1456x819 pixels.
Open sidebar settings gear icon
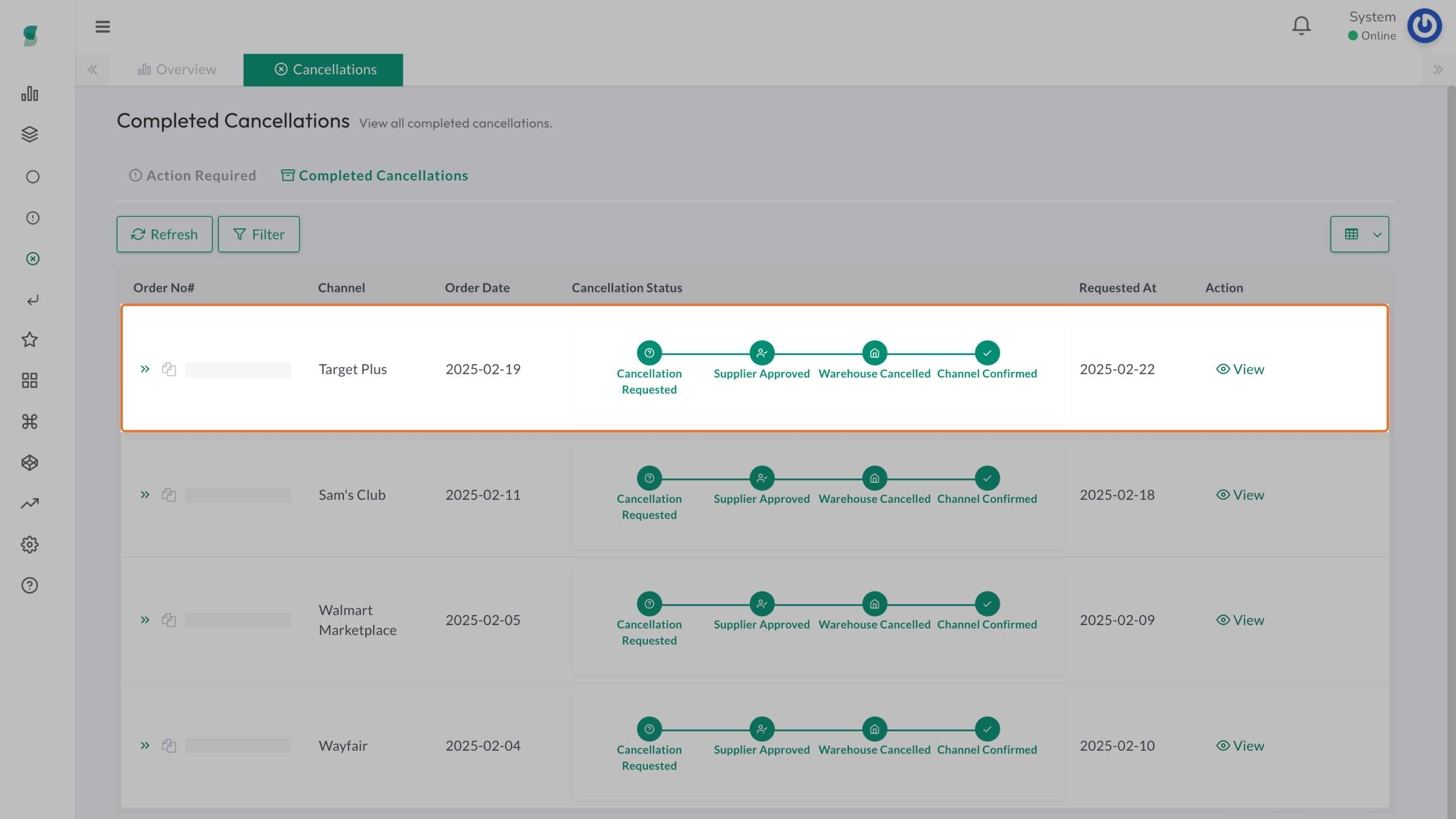pyautogui.click(x=30, y=544)
